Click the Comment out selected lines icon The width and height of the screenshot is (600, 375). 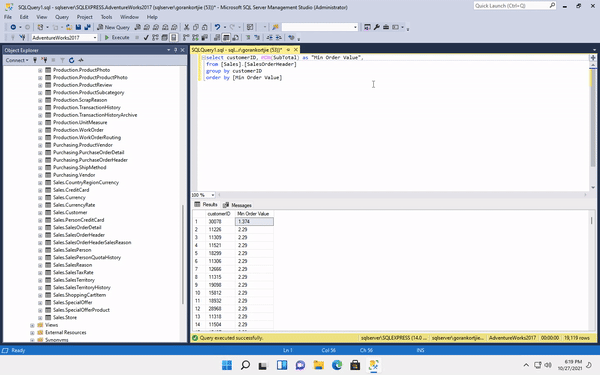click(x=248, y=38)
